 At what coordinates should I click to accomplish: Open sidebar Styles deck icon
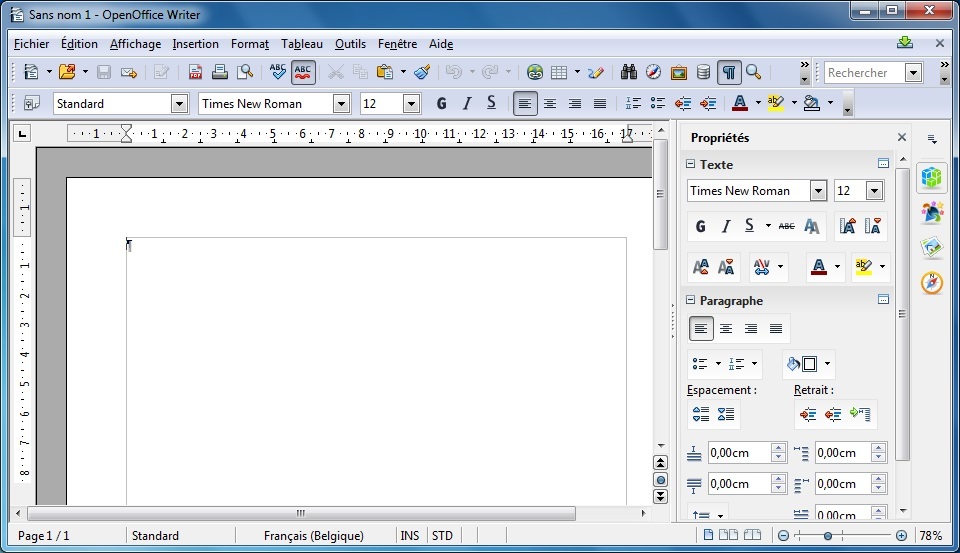[932, 213]
